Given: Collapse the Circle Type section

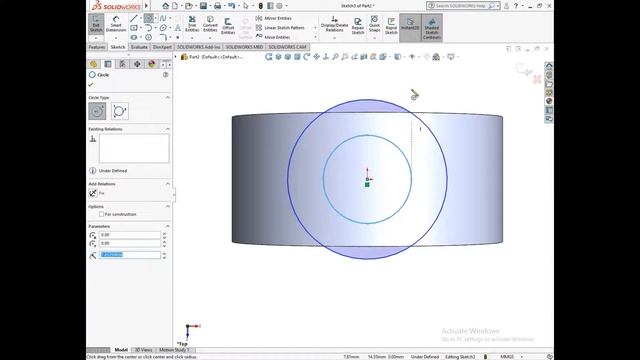Looking at the screenshot, I should click(x=167, y=98).
